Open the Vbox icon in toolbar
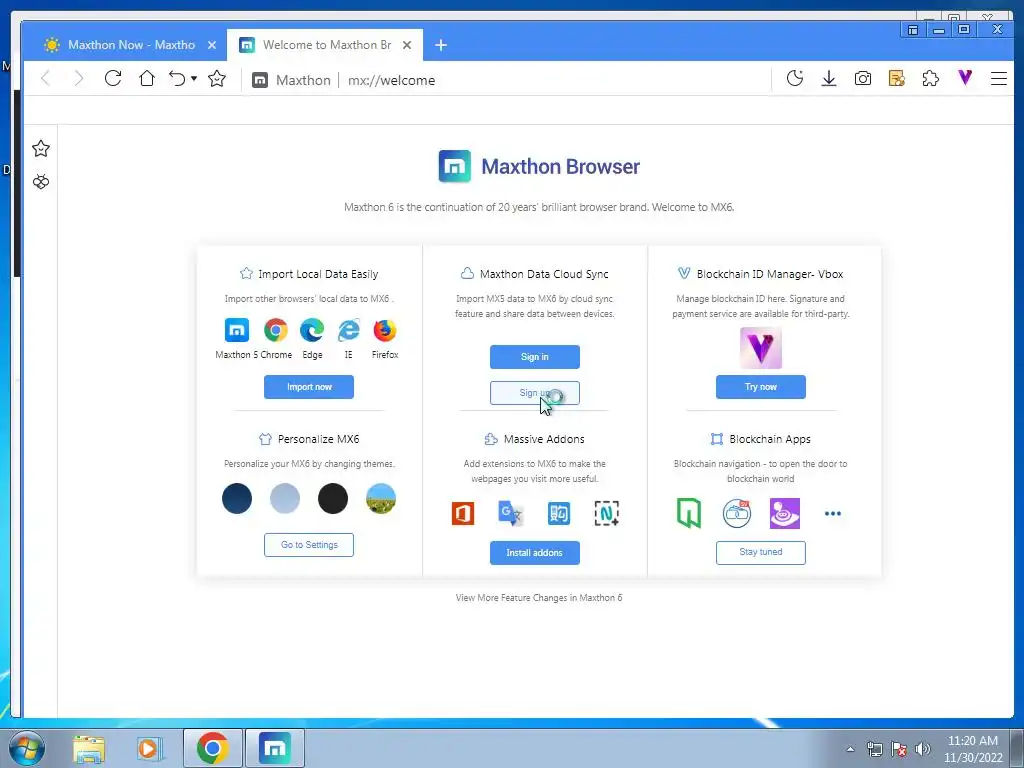The width and height of the screenshot is (1024, 768). click(965, 78)
